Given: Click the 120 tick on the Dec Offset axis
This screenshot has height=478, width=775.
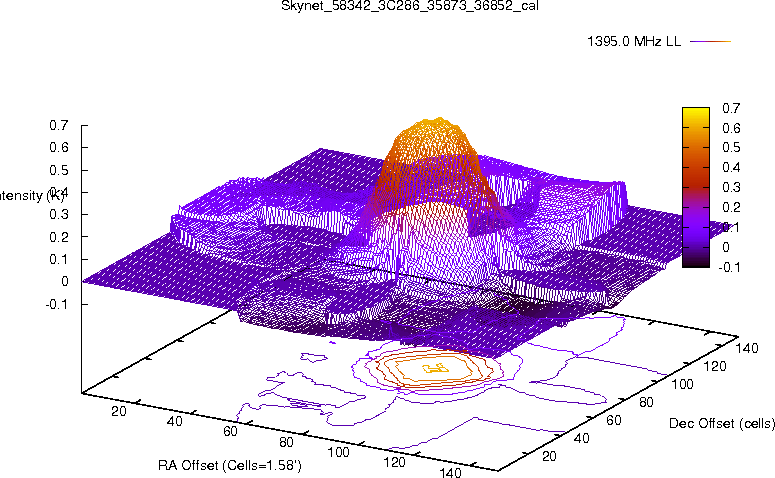Looking at the screenshot, I should (715, 366).
